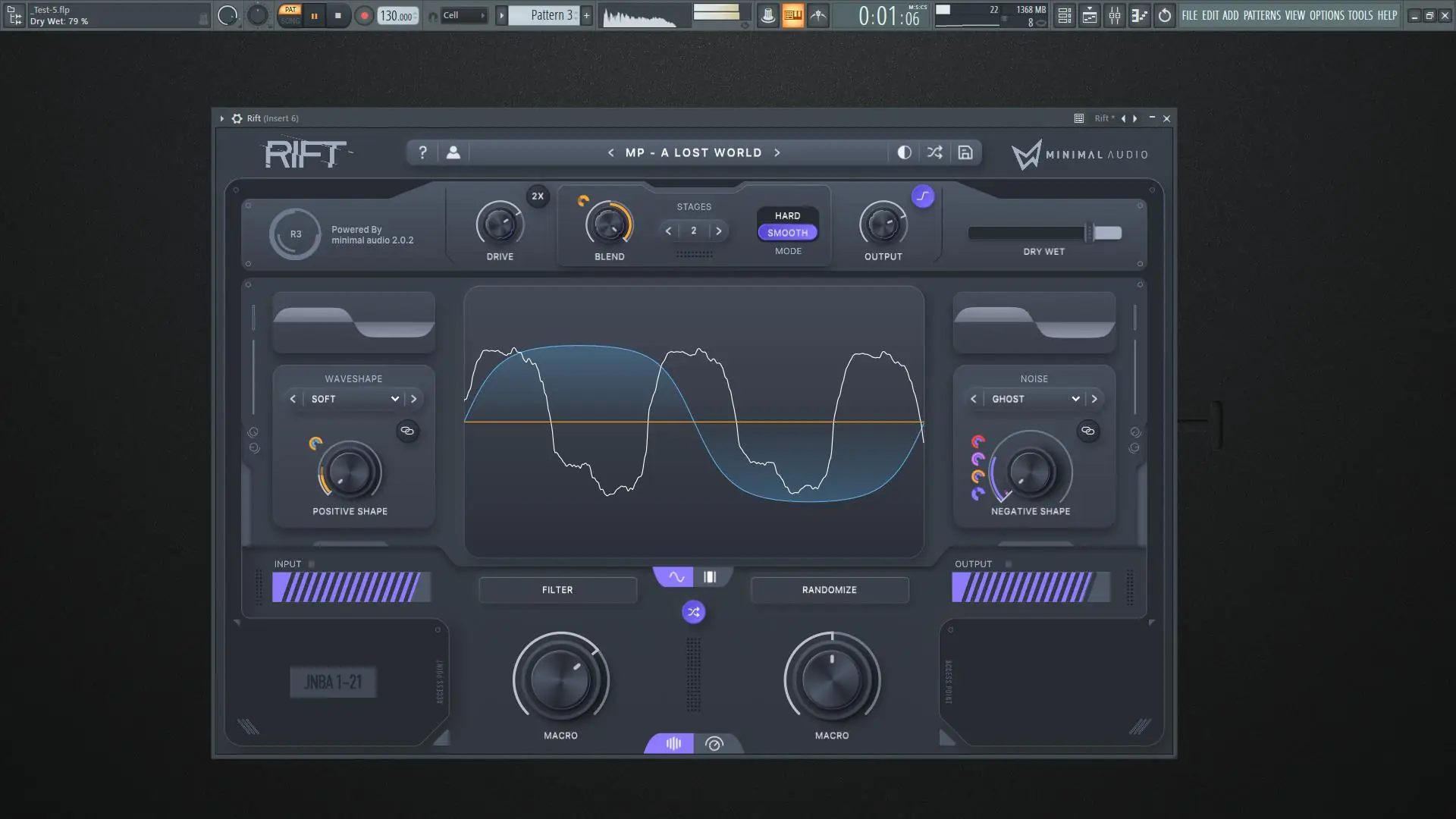Open the user account icon

click(453, 152)
